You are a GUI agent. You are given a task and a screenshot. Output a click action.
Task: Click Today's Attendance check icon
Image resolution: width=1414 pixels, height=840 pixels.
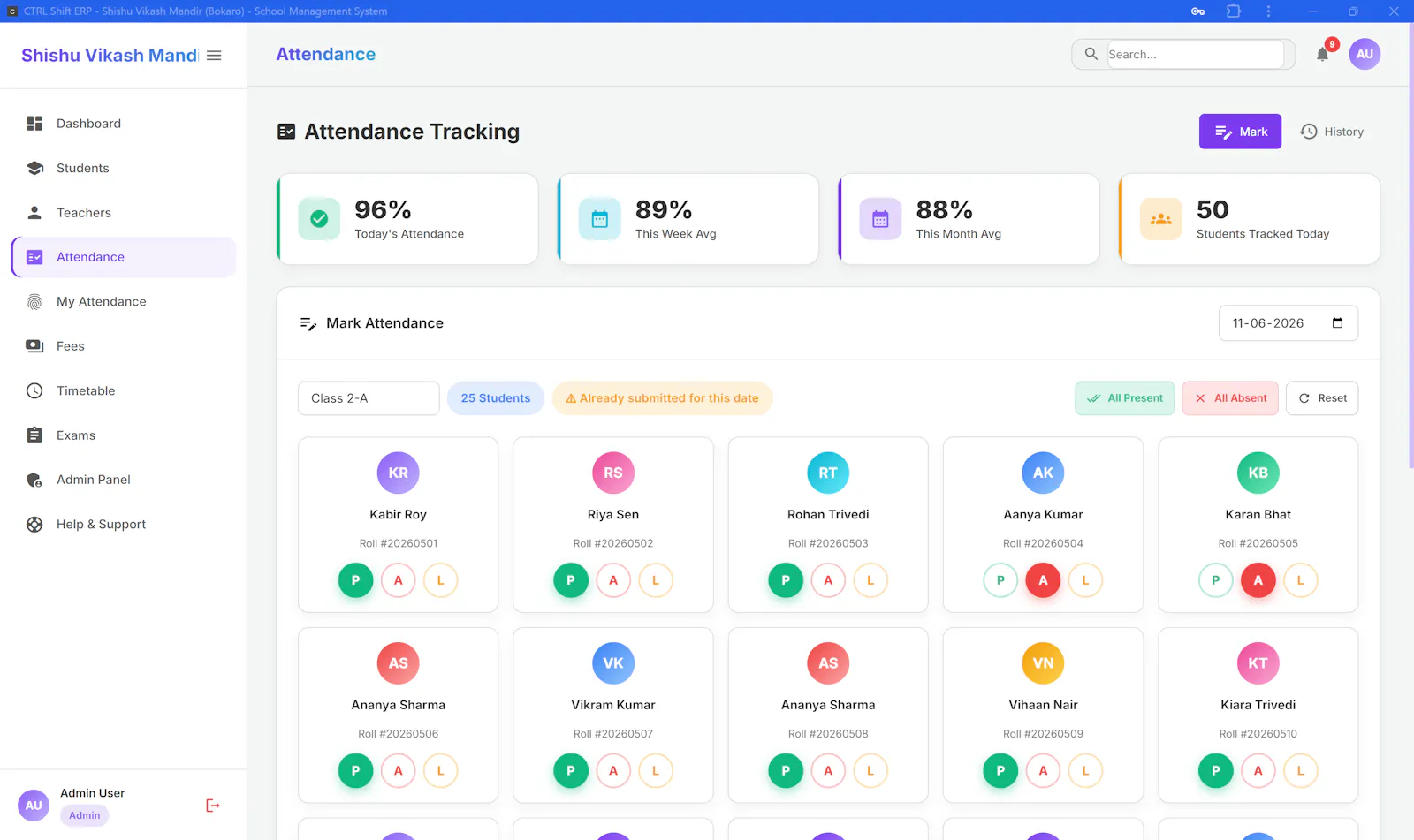319,219
